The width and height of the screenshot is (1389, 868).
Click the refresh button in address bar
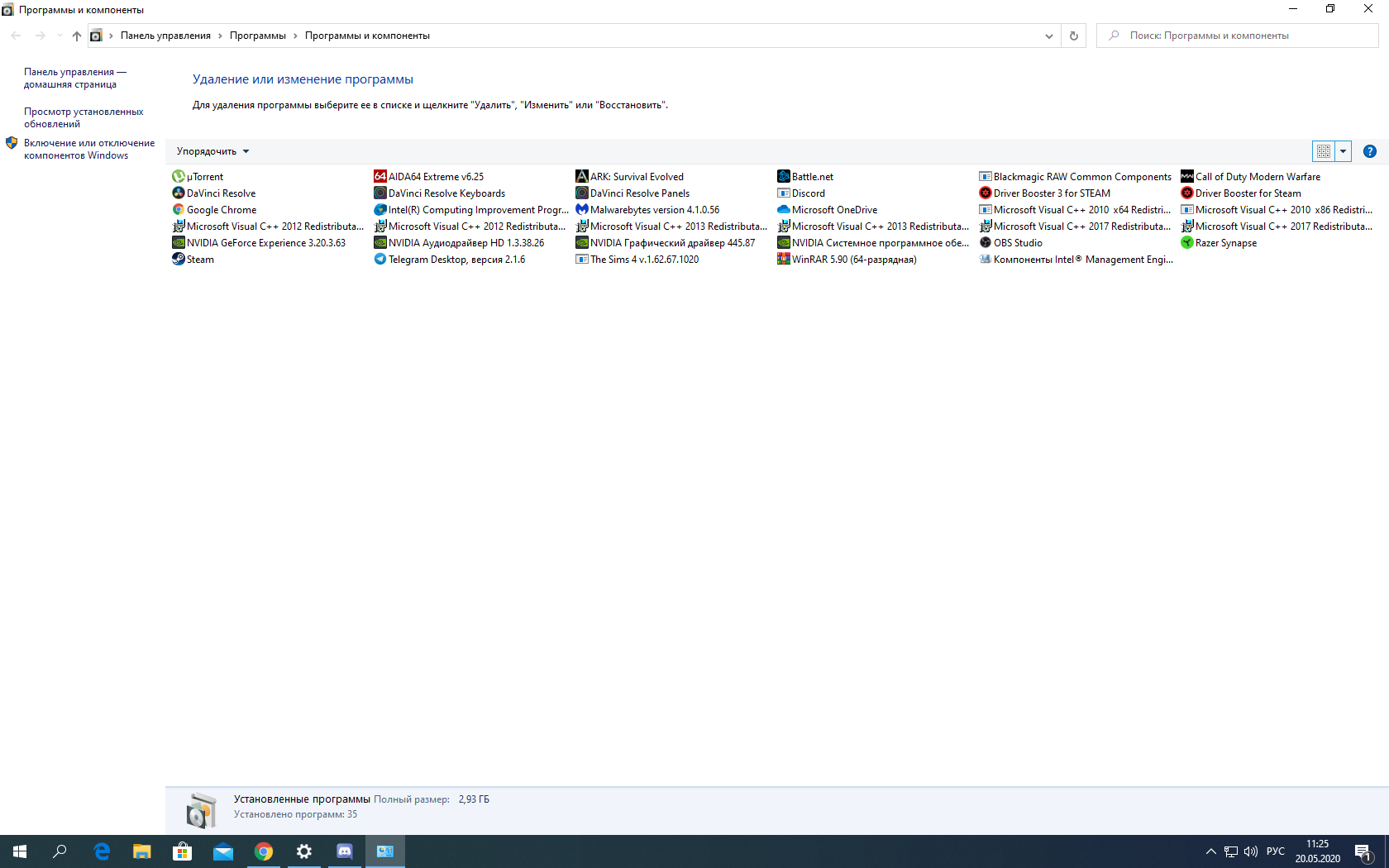(1074, 36)
